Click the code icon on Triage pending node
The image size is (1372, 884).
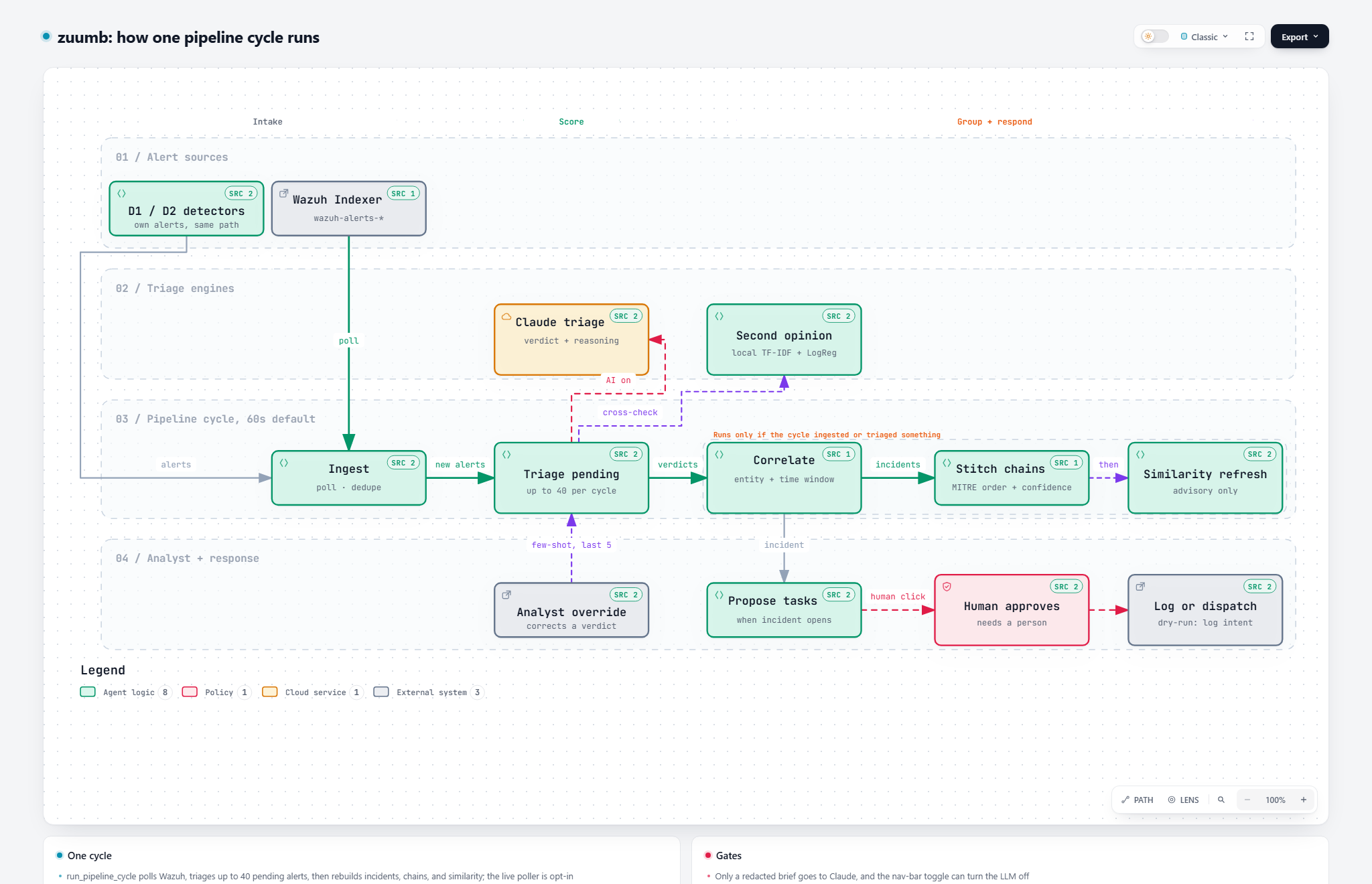506,454
